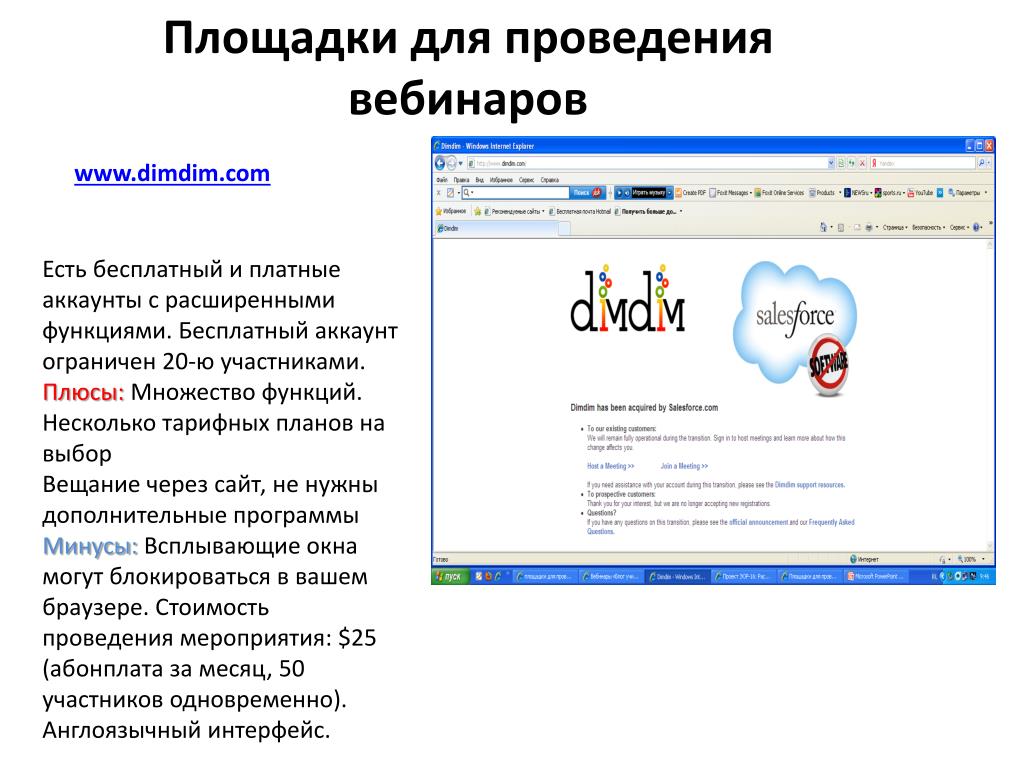This screenshot has height=768, width=1024.
Task: Click the blue 'Минусы:' heading
Action: [90, 546]
